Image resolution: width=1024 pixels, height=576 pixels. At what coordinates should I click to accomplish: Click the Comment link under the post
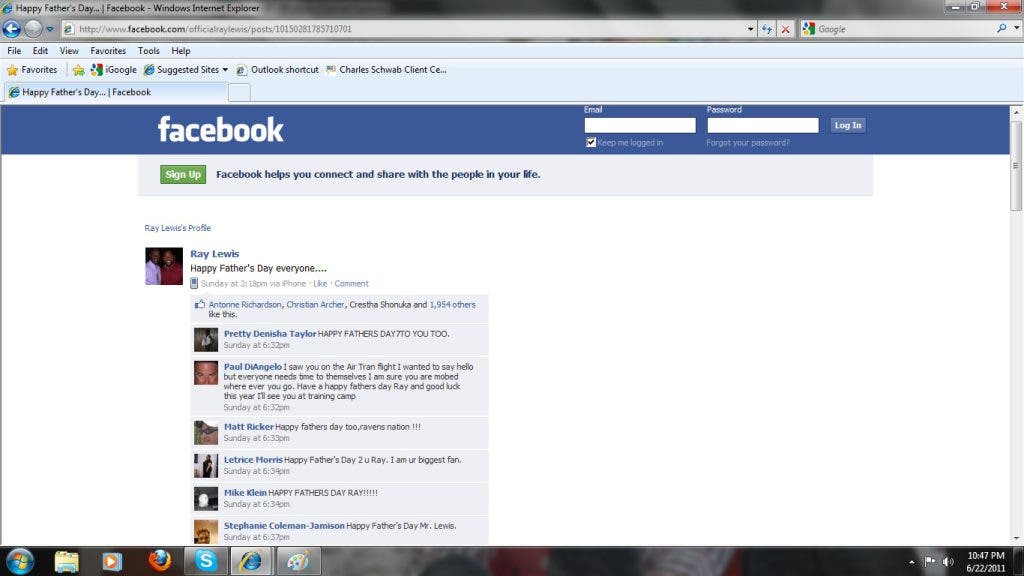tap(351, 283)
